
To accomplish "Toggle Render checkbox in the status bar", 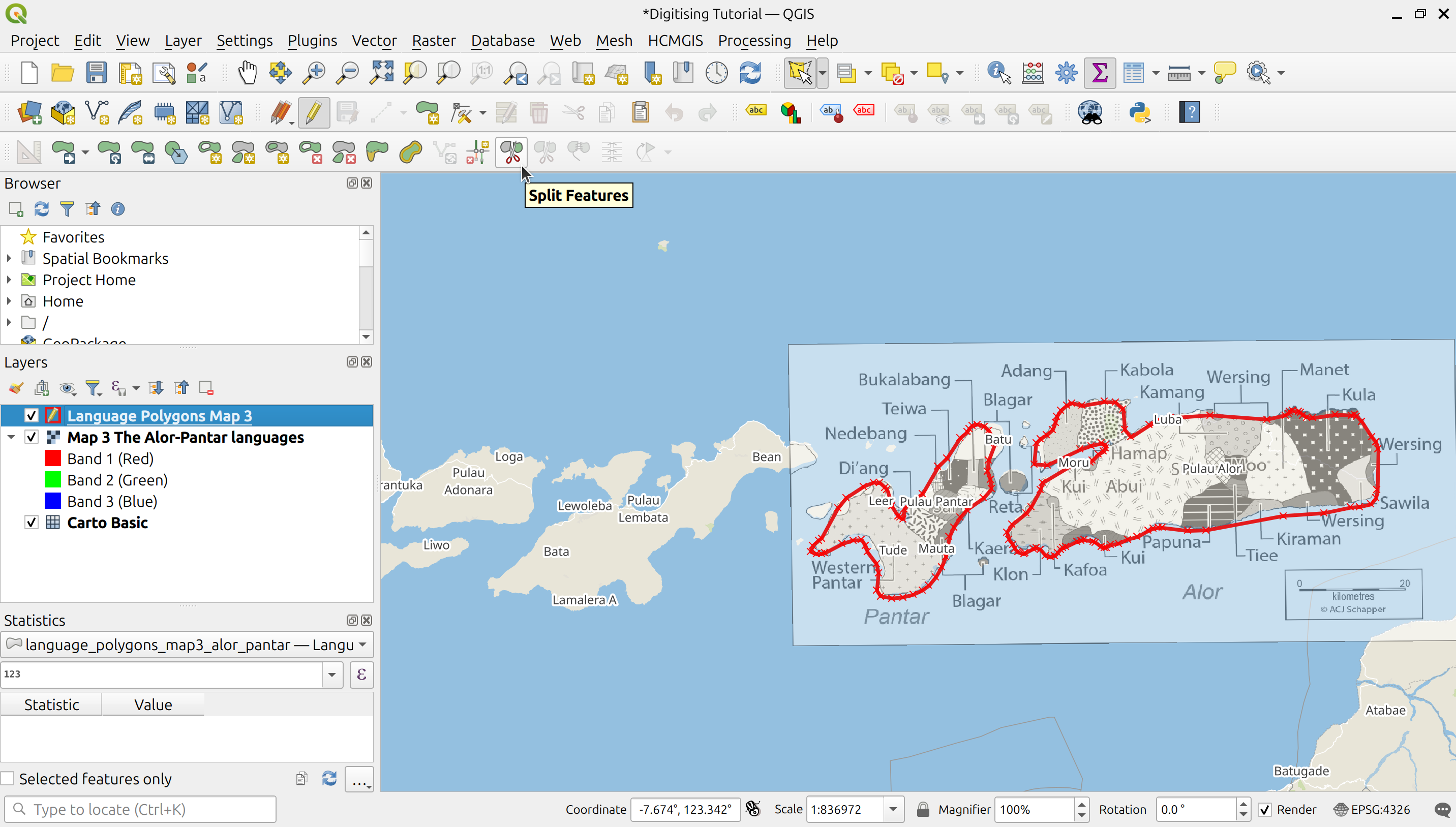I will (1265, 809).
